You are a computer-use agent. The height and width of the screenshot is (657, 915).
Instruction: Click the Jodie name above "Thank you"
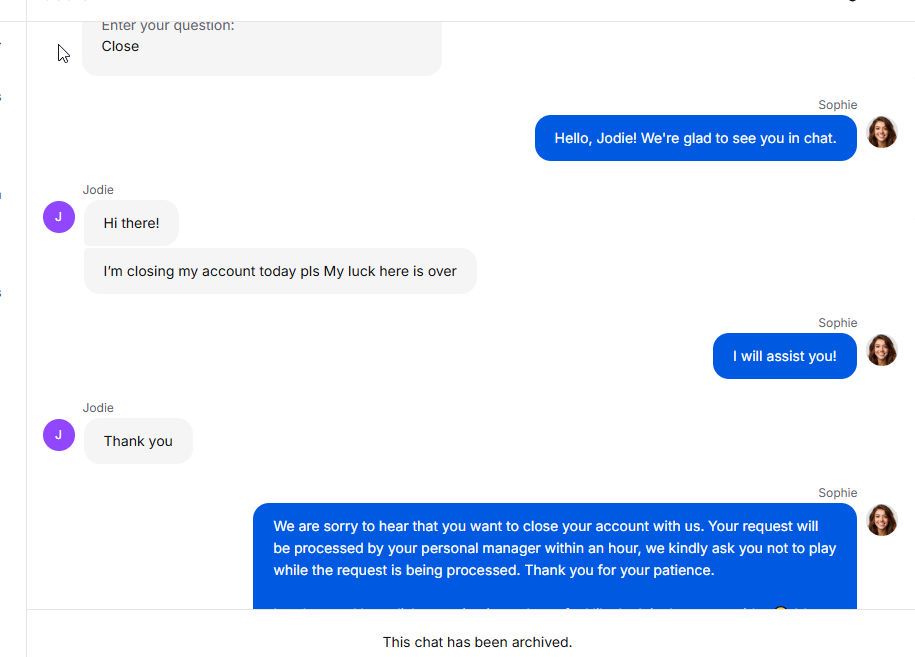(98, 408)
